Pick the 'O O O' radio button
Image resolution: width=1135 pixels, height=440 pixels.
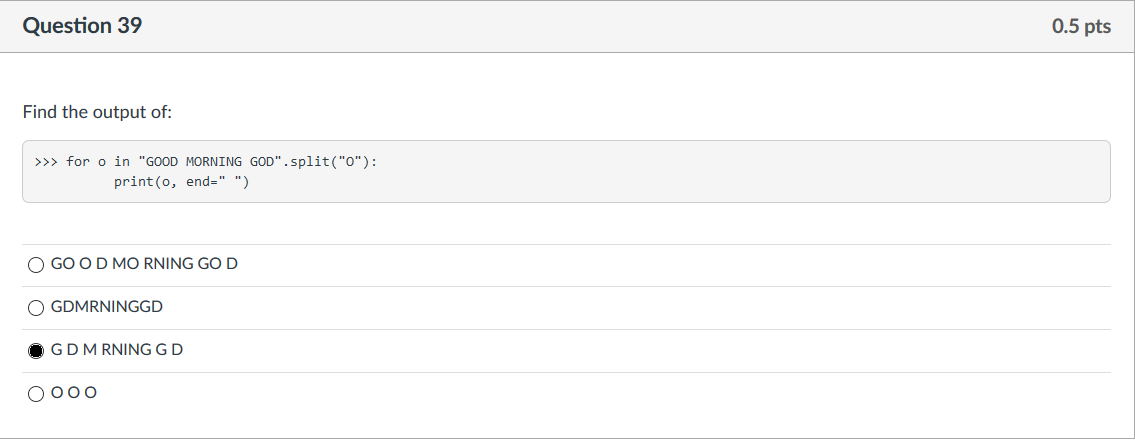pos(35,394)
